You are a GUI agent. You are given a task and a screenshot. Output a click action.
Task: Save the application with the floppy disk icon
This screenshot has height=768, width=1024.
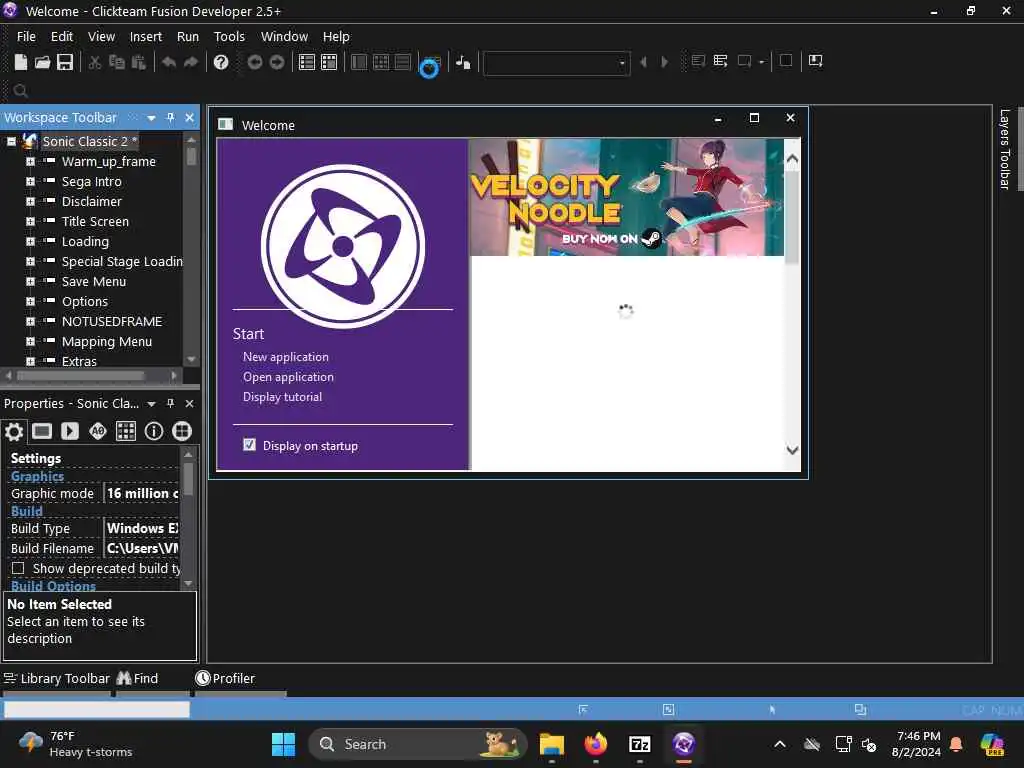(65, 62)
